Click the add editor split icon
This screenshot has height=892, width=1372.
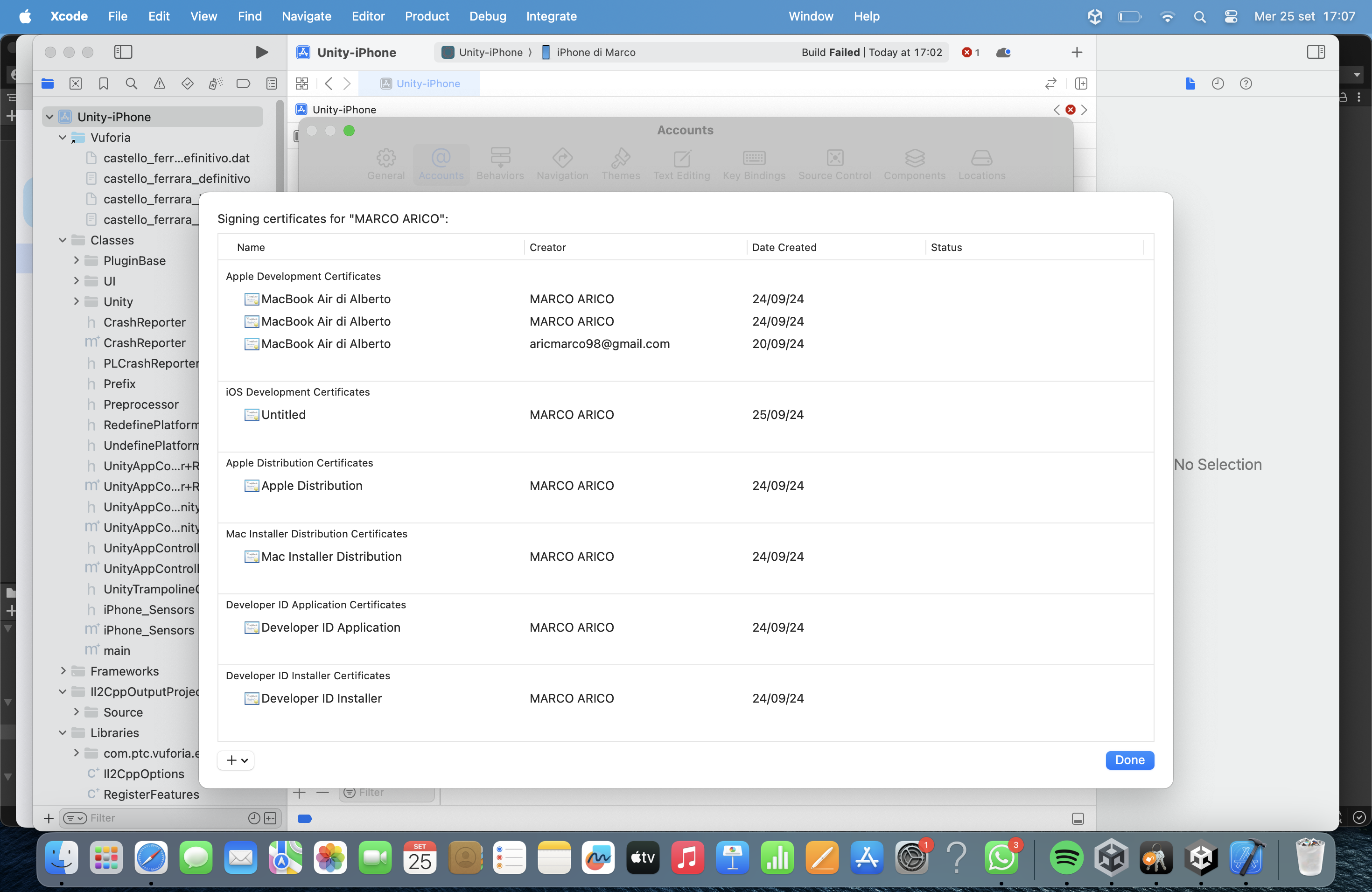tap(1081, 84)
